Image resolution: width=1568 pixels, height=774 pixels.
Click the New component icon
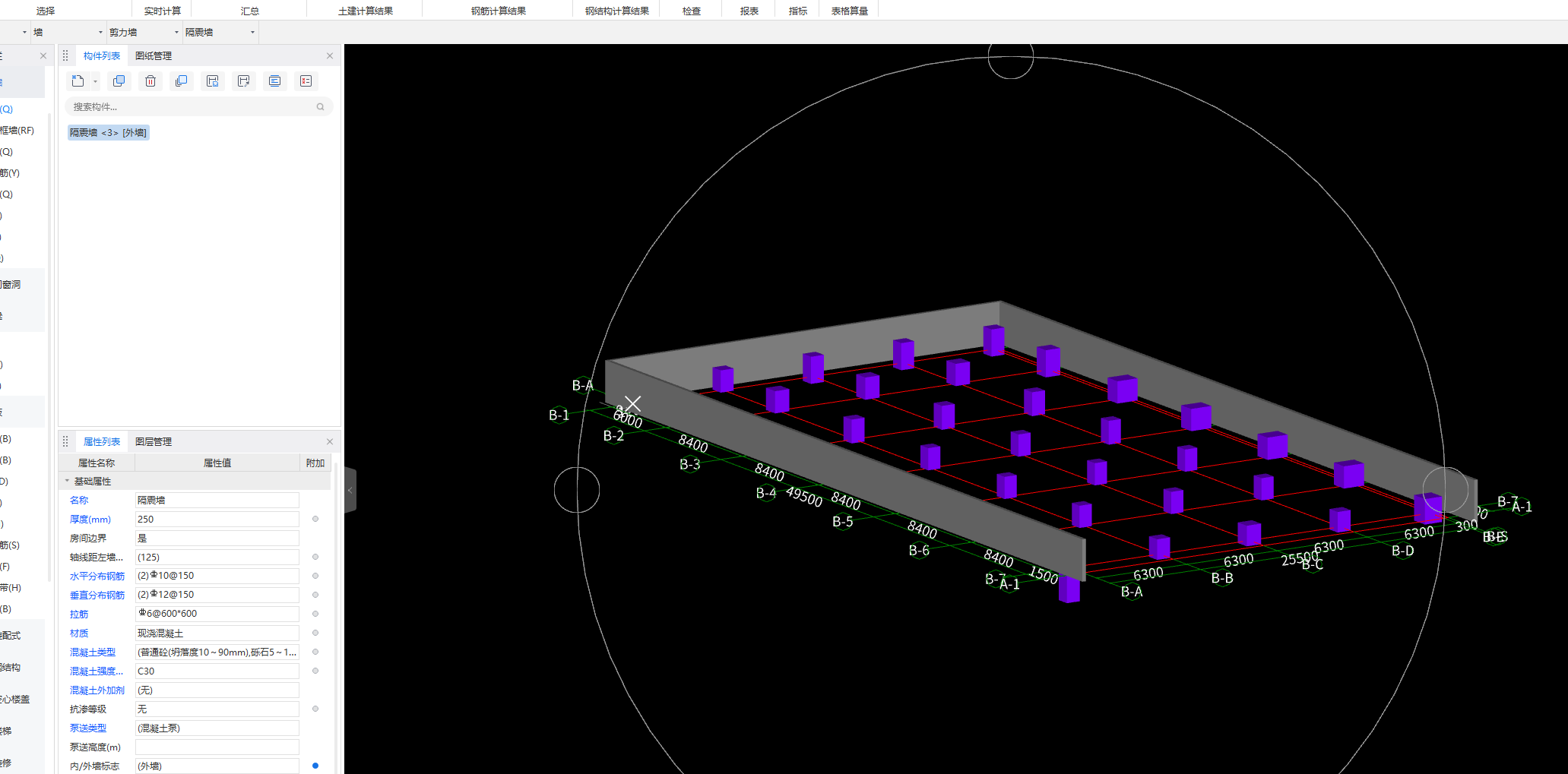[x=78, y=81]
